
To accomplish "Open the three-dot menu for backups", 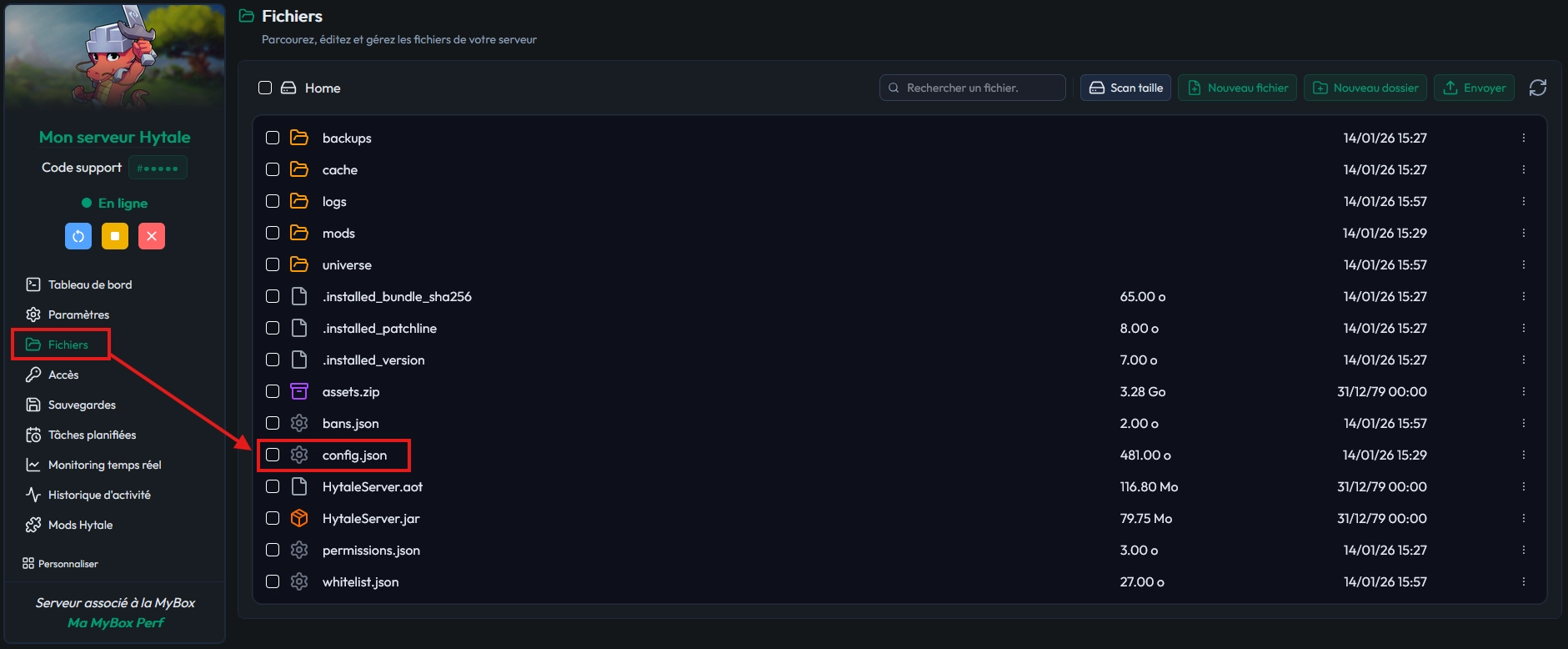I will tap(1523, 138).
